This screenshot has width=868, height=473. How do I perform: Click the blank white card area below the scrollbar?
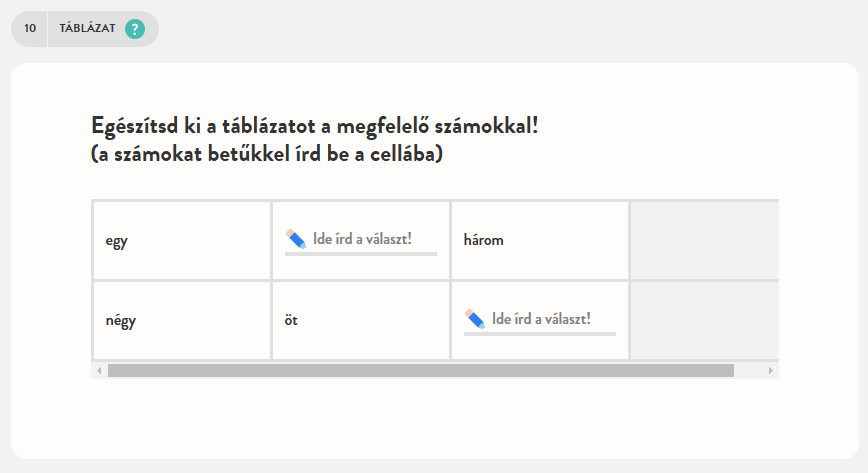(434, 418)
